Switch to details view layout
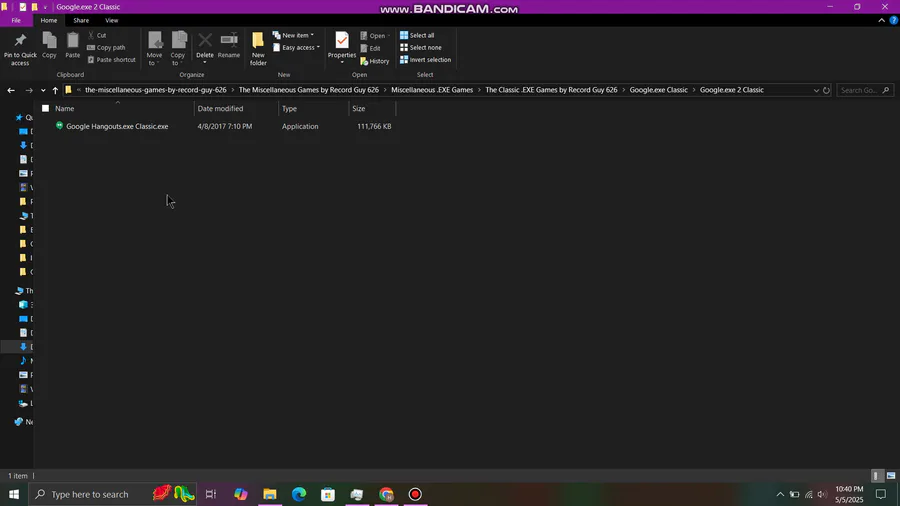This screenshot has height=506, width=900. (x=876, y=476)
